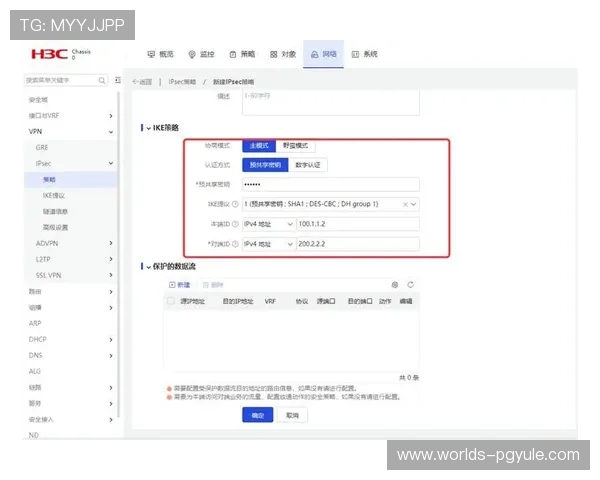Open 高级设置 under IPsec
This screenshot has width=600, height=480.
55,227
